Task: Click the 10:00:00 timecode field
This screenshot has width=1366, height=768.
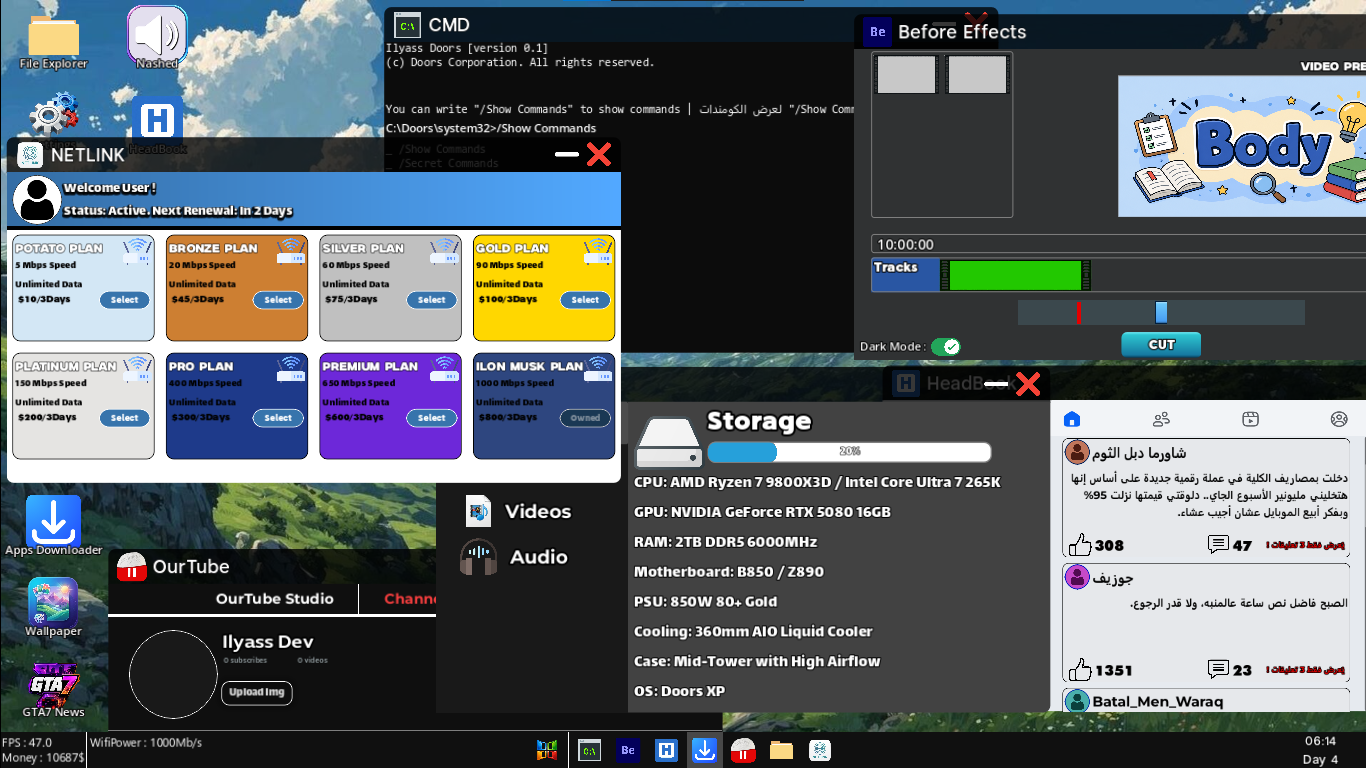Action: 1118,245
